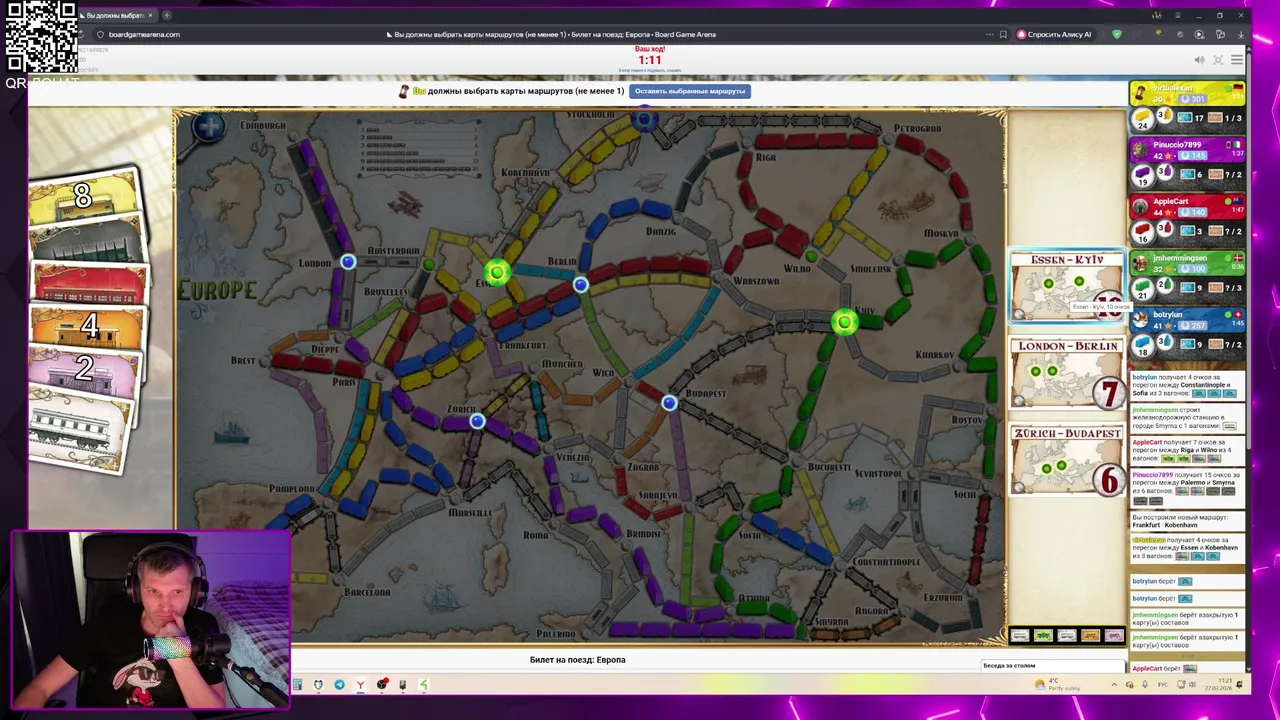Pick the first white face-up train card

[x=1020, y=636]
